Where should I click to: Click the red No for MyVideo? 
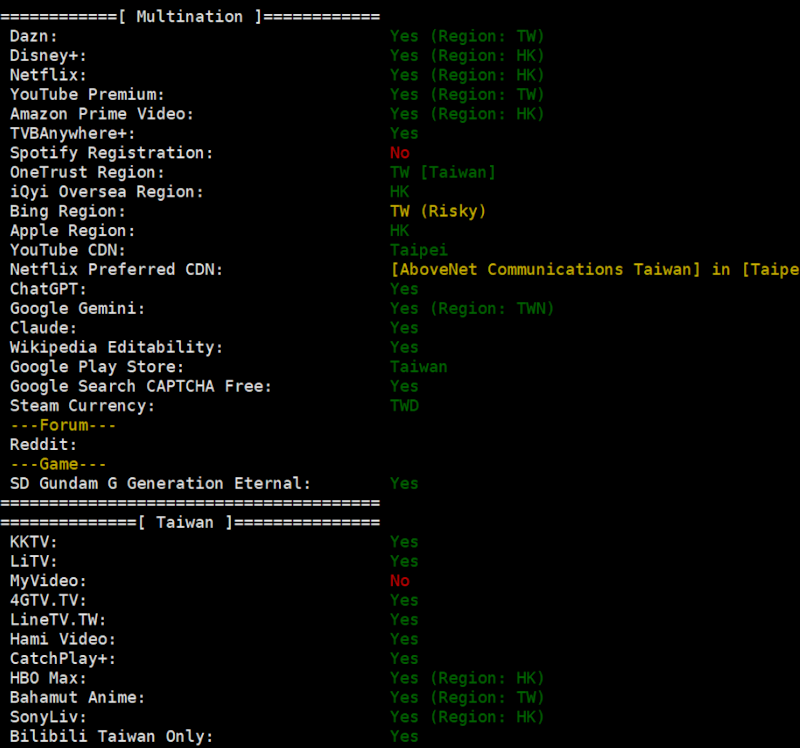pos(399,581)
